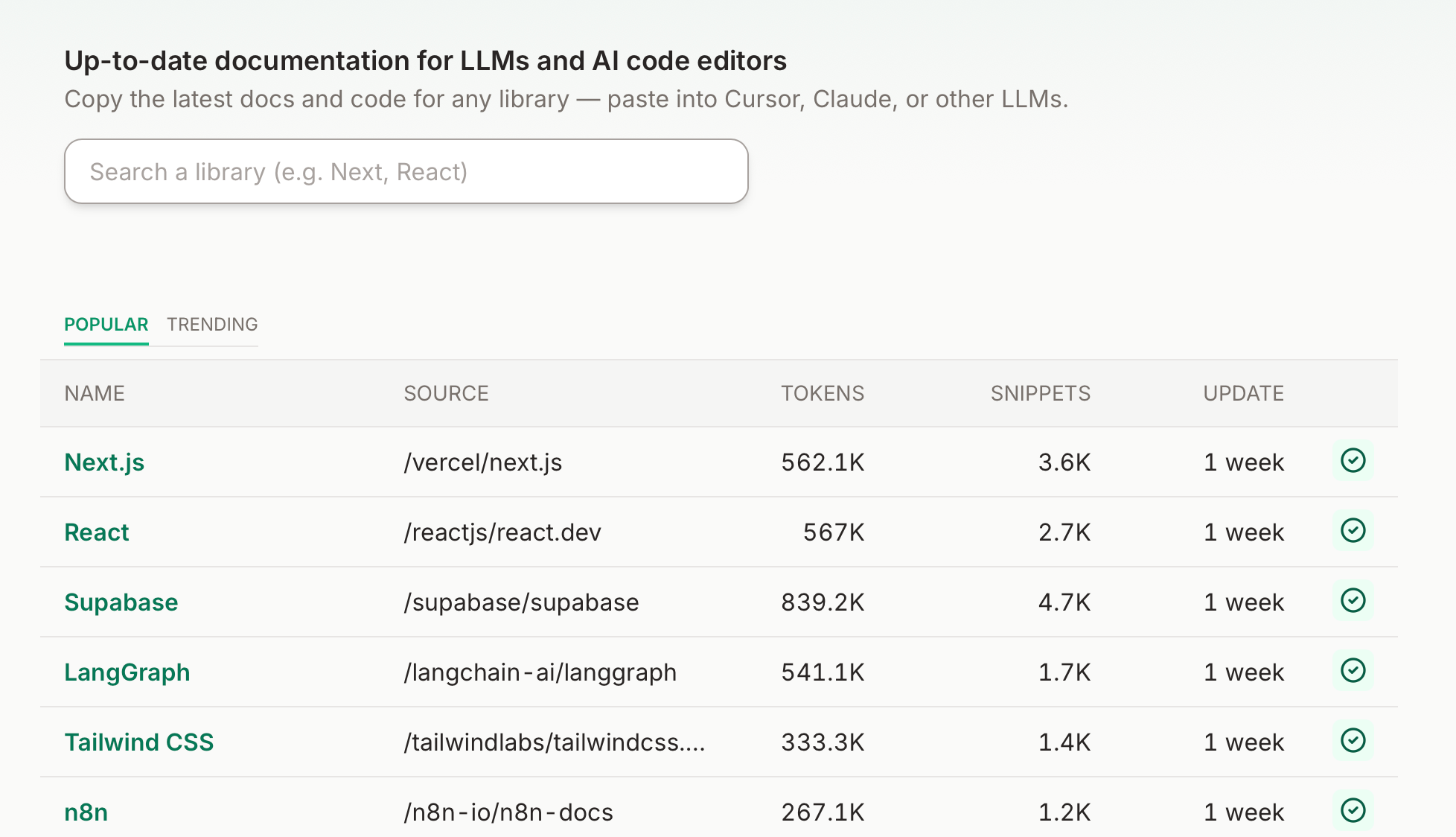Click the SOURCE column header
This screenshot has width=1456, height=837.
tap(447, 393)
